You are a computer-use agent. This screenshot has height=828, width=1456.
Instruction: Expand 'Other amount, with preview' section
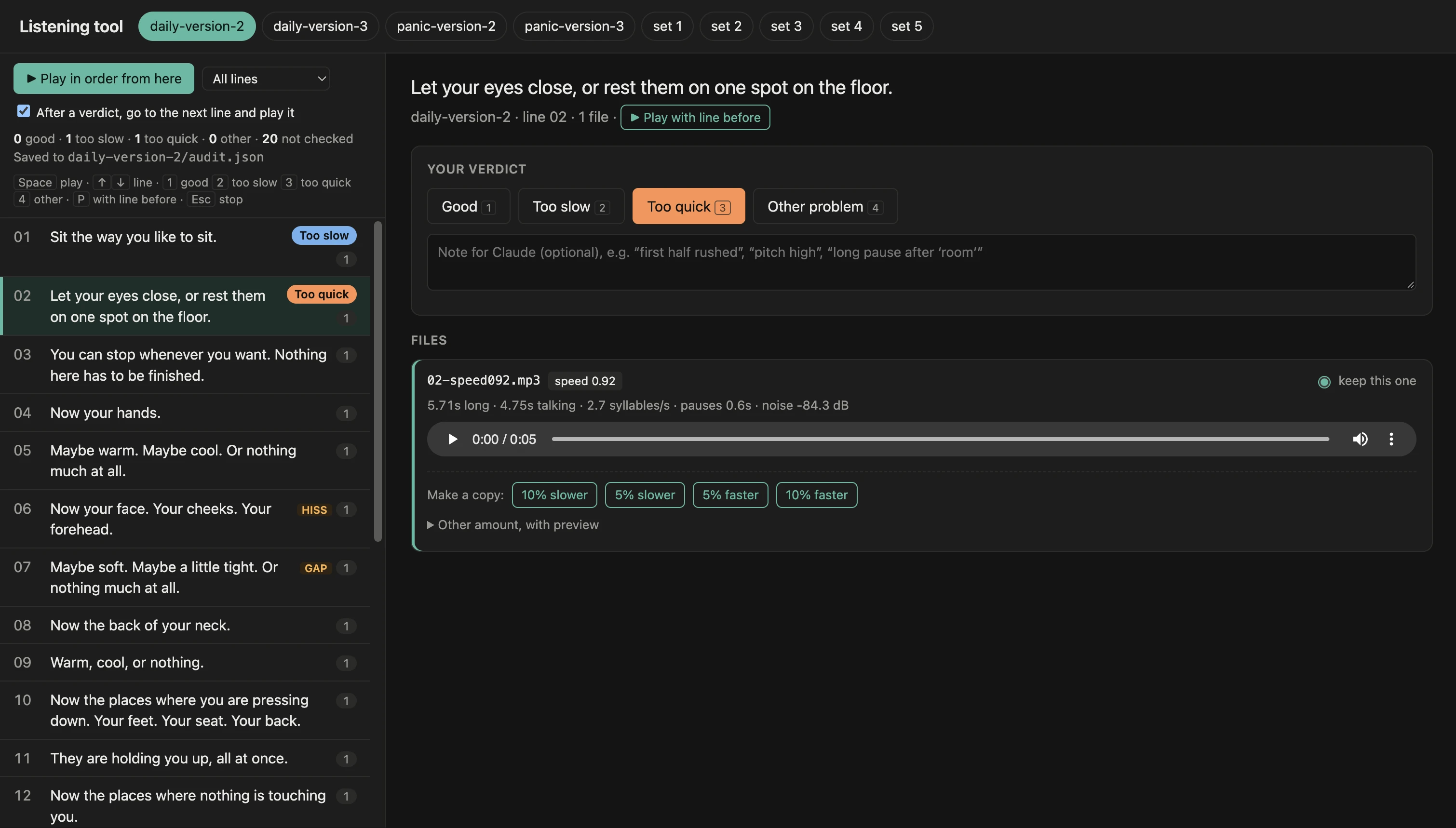coord(513,525)
